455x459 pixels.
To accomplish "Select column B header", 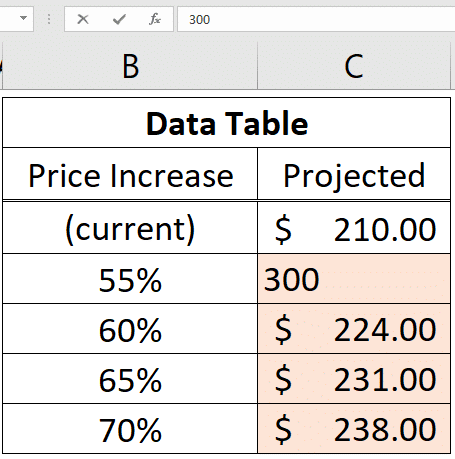I will [x=130, y=66].
